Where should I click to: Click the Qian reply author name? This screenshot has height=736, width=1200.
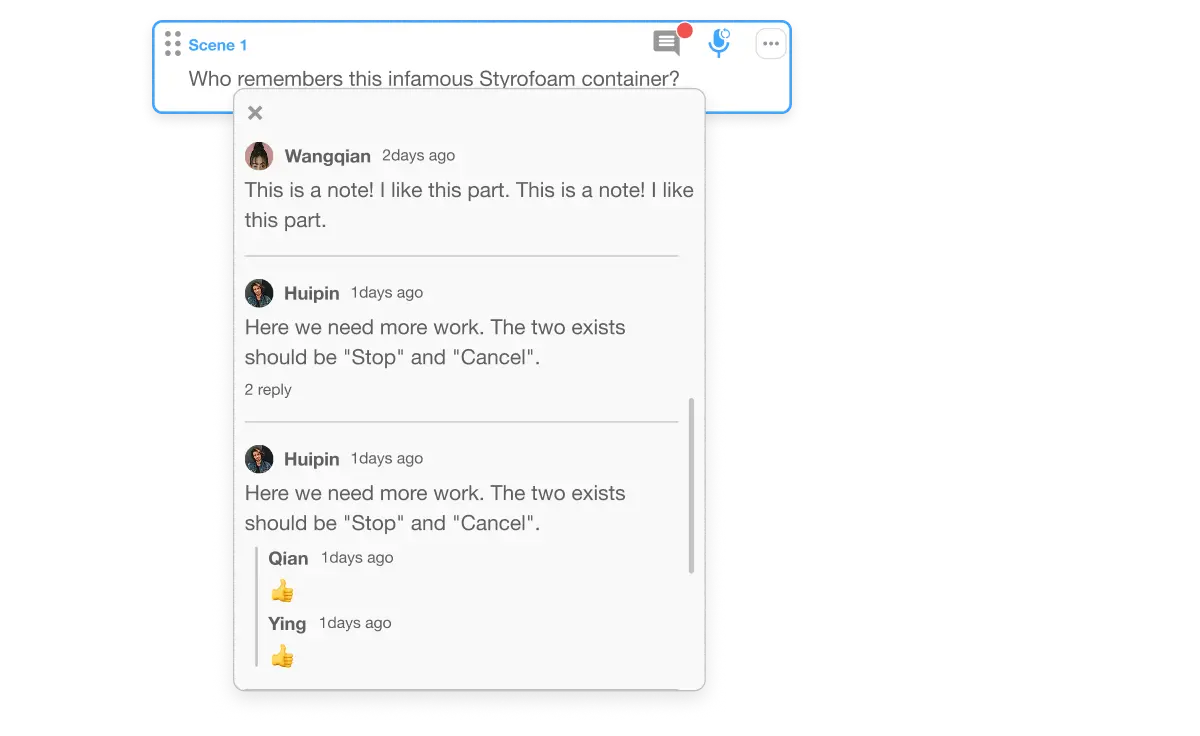(288, 558)
